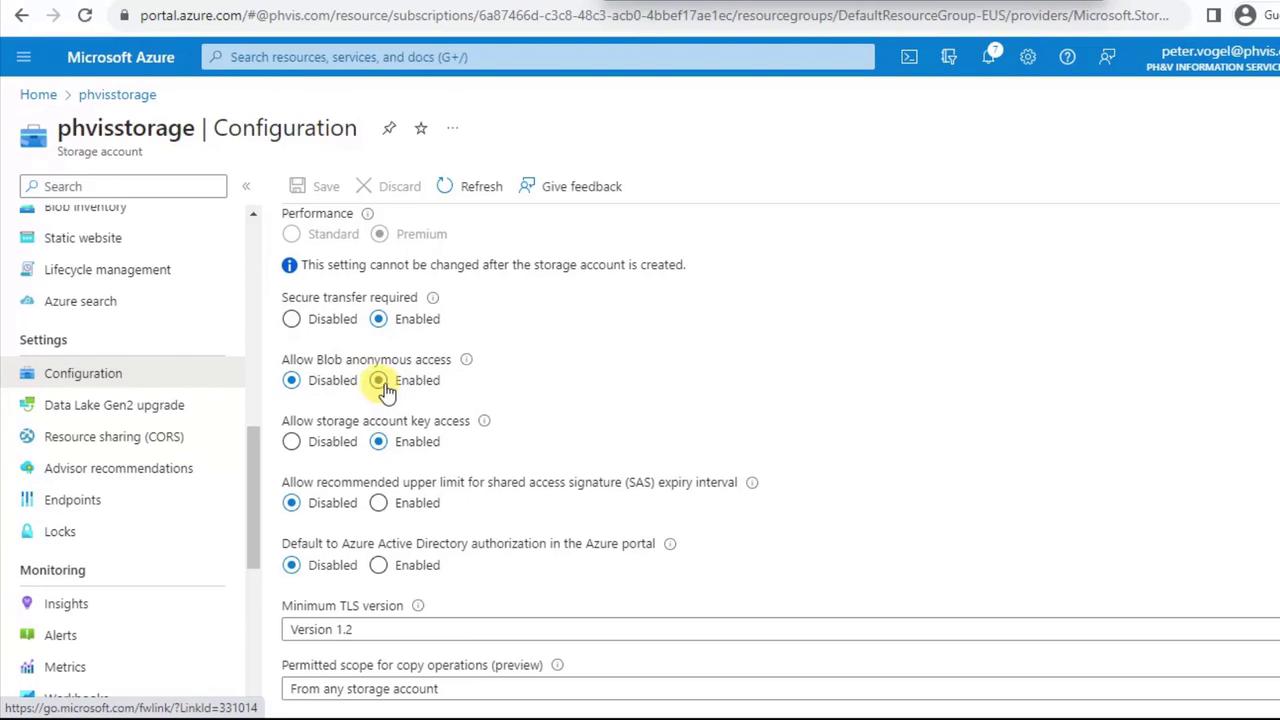Reload the page with browser refresh icon

click(x=85, y=15)
